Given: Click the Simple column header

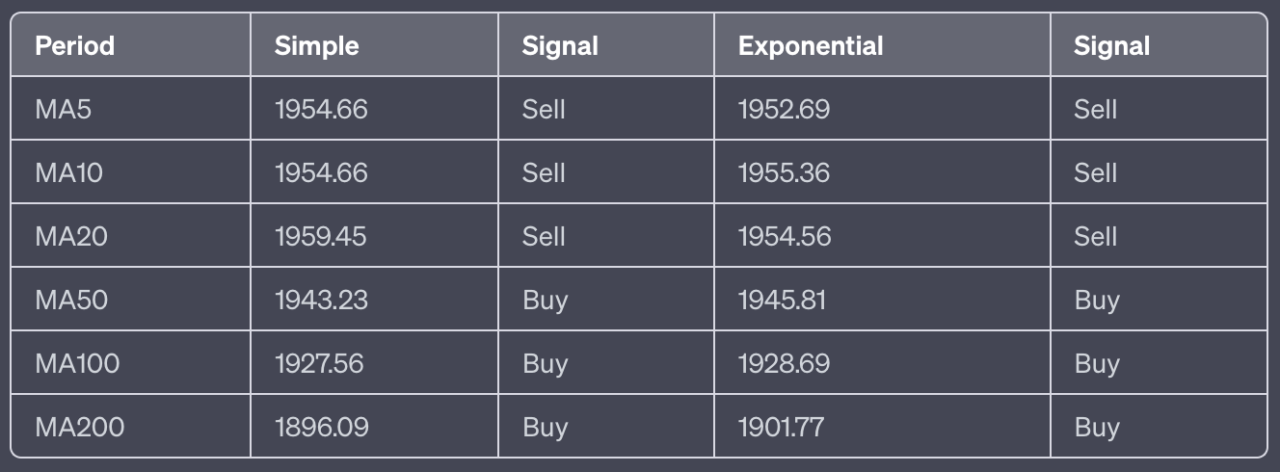Looking at the screenshot, I should coord(316,46).
